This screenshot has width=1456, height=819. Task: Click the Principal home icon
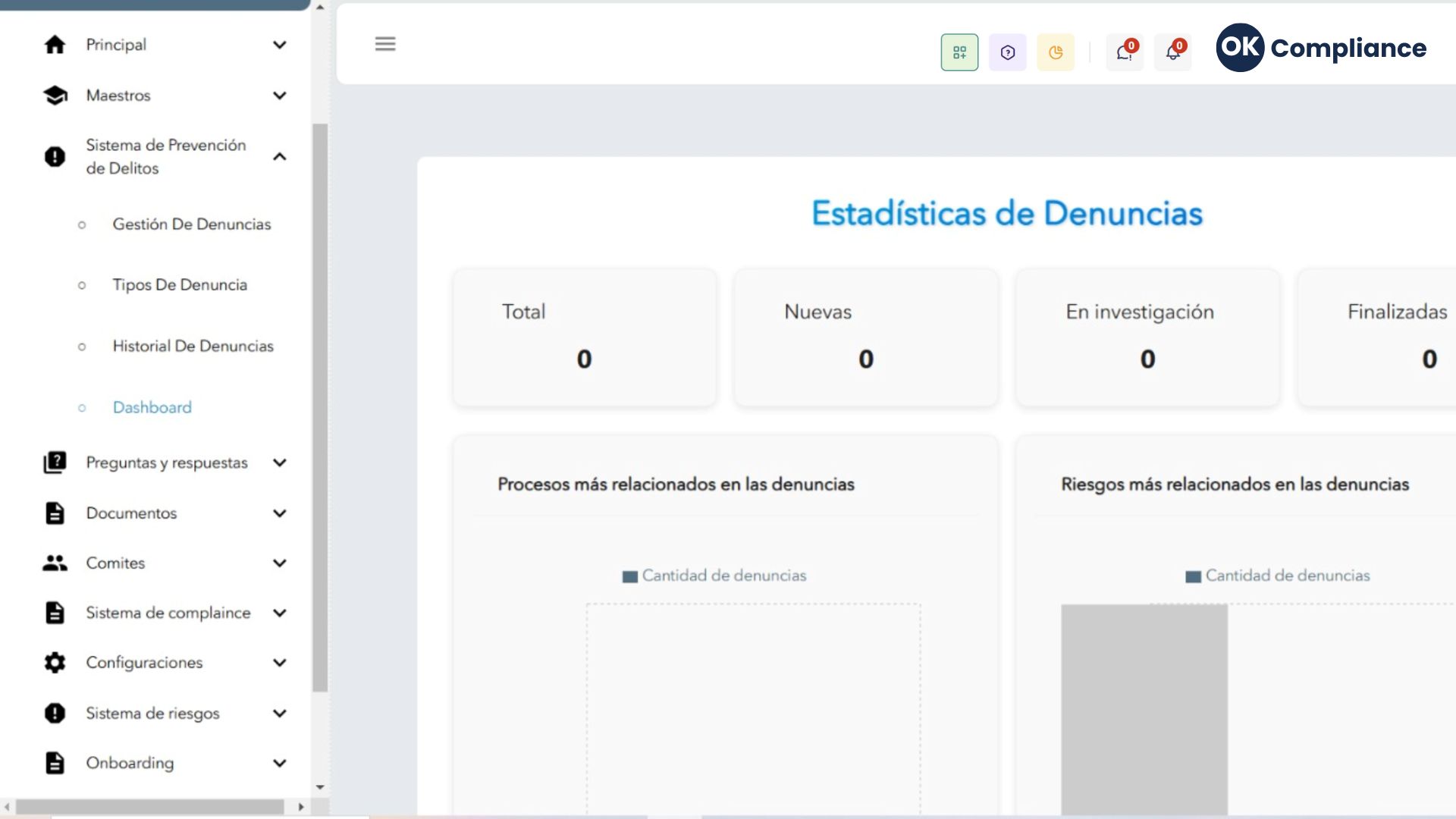coord(55,45)
